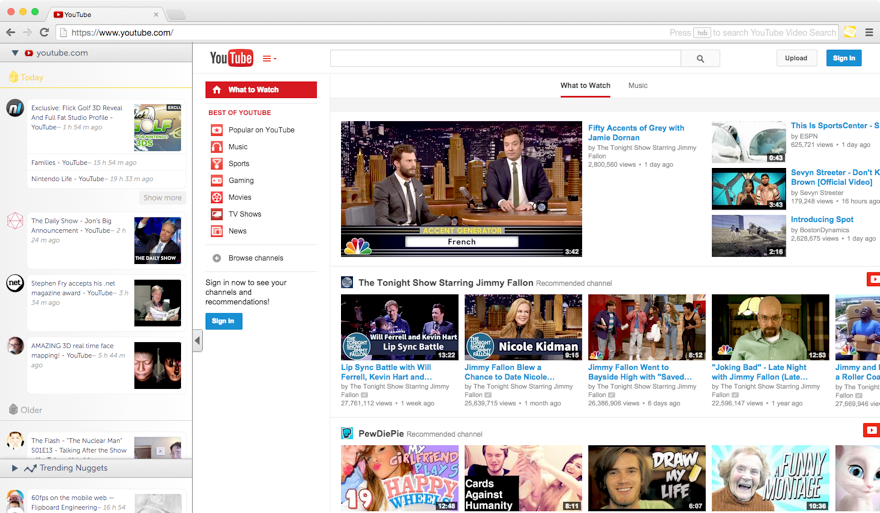Click the Show more button in the side panel

(162, 198)
